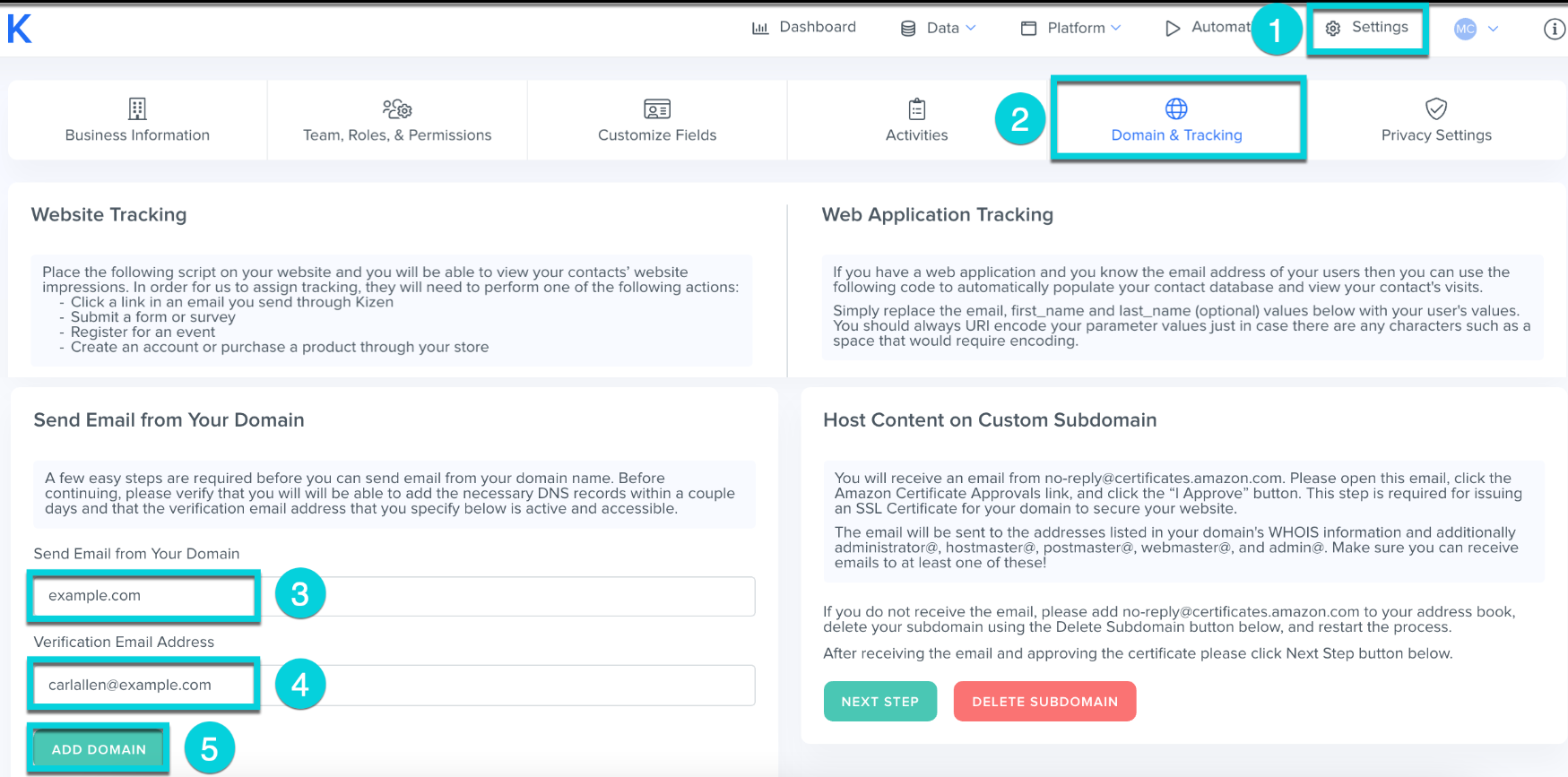Open the Settings menu item
Viewport: 1568px width, 777px height.
1367,28
